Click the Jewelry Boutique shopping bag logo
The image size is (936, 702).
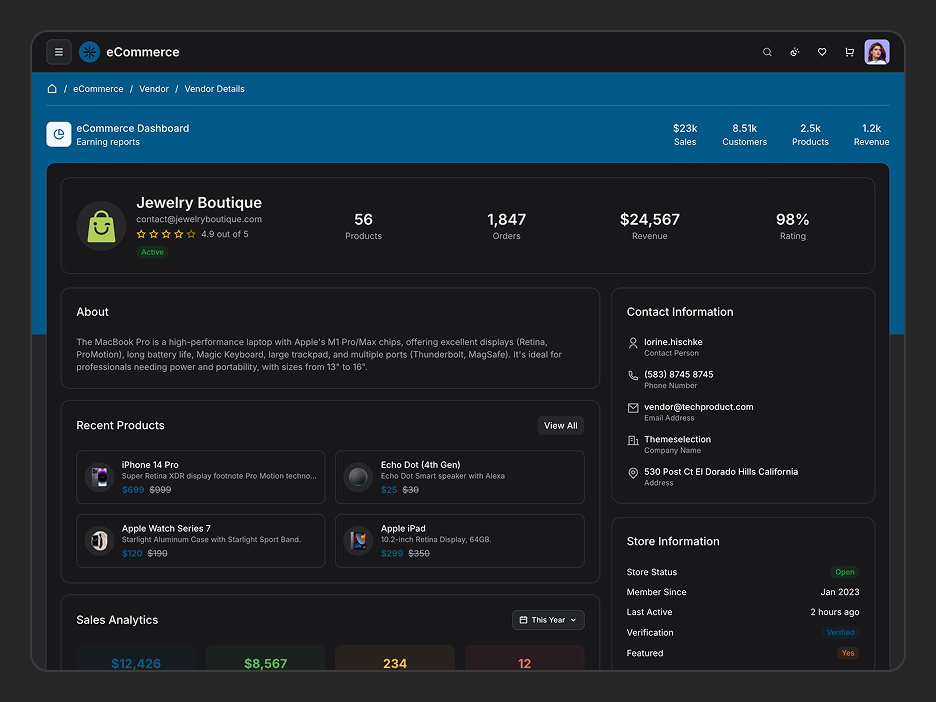click(101, 226)
